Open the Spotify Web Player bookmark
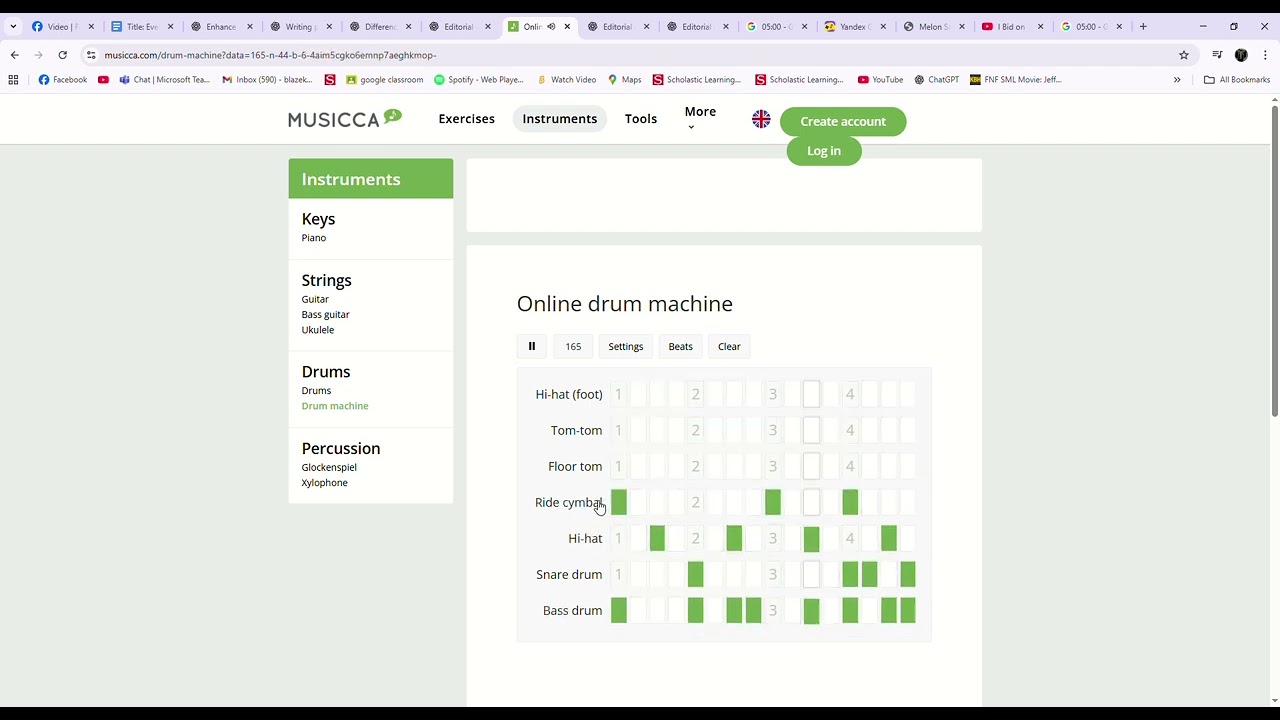 click(479, 80)
